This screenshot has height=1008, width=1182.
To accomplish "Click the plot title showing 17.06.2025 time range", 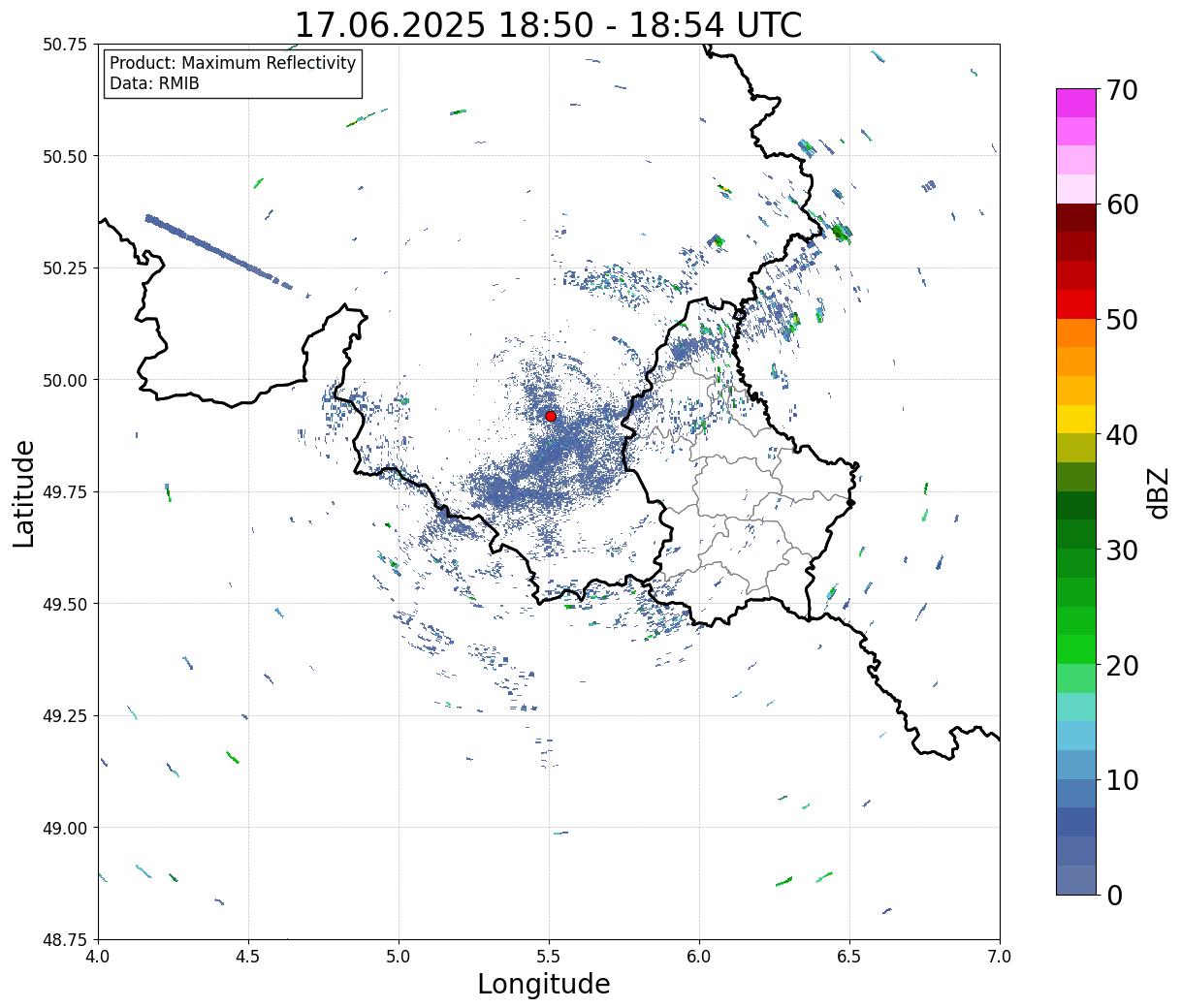I will 548,24.
